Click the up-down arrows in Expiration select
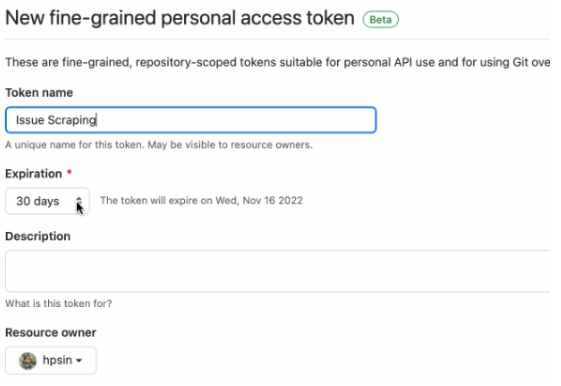The image size is (561, 386). click(79, 201)
